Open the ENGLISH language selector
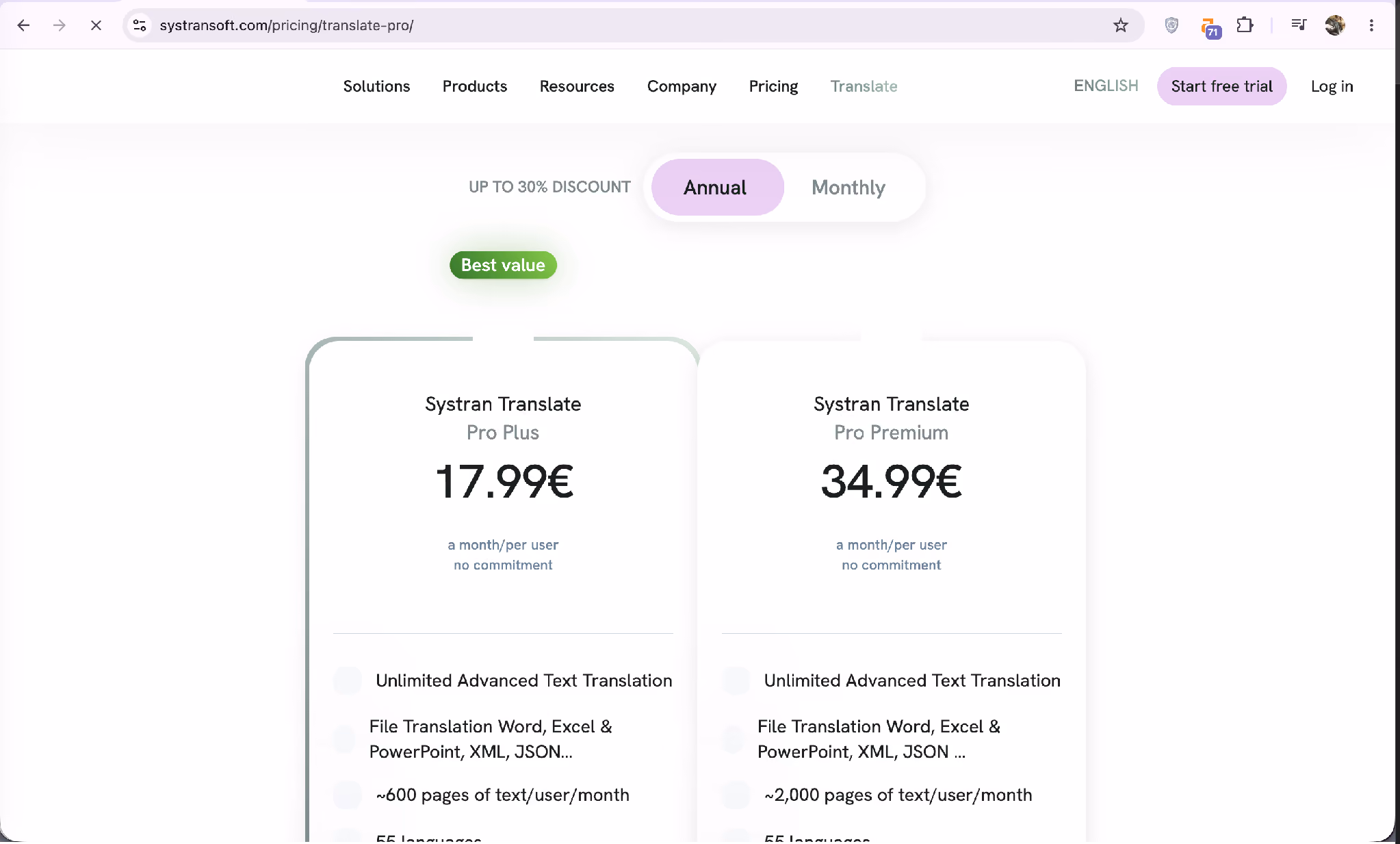 pyautogui.click(x=1106, y=86)
